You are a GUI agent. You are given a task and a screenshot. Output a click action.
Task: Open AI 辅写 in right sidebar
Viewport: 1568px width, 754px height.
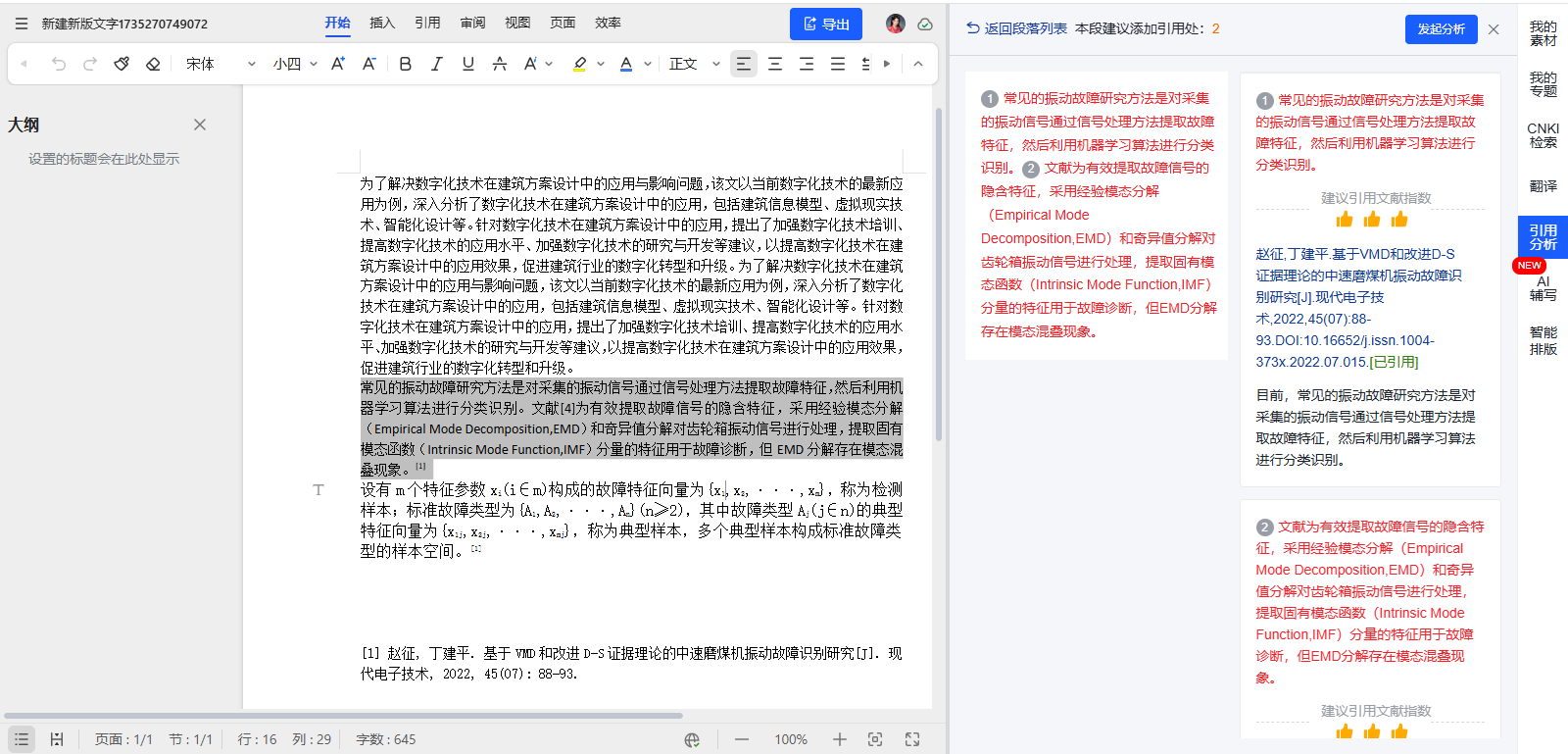click(1543, 288)
